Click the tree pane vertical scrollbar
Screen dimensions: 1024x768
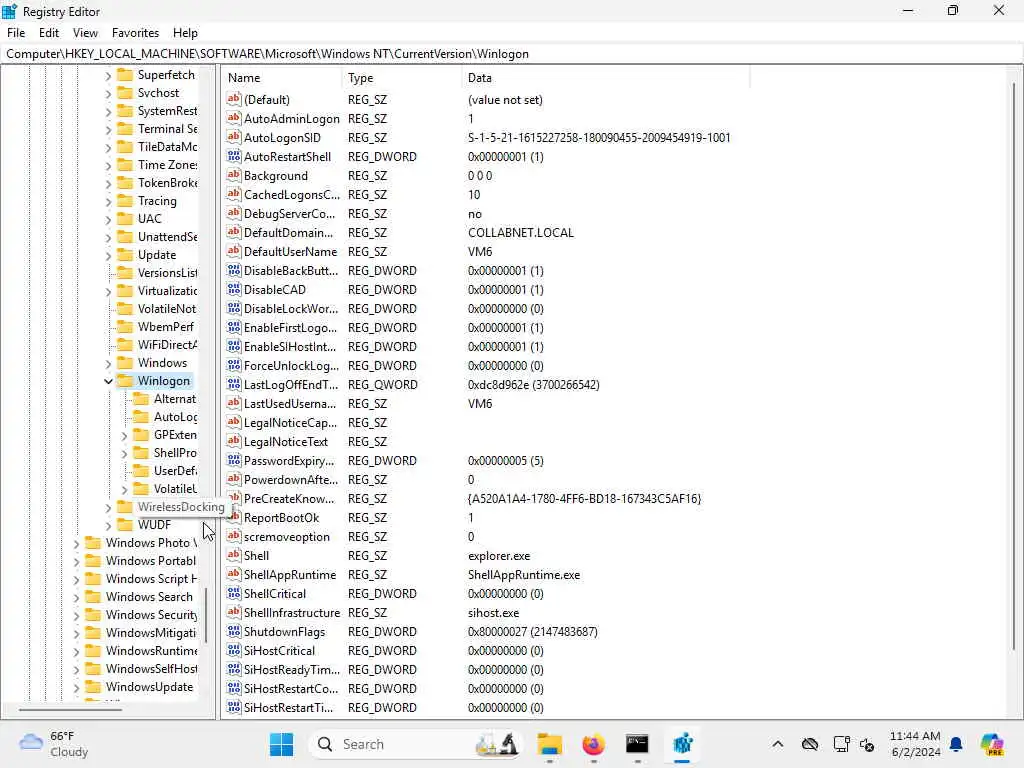tap(206, 615)
